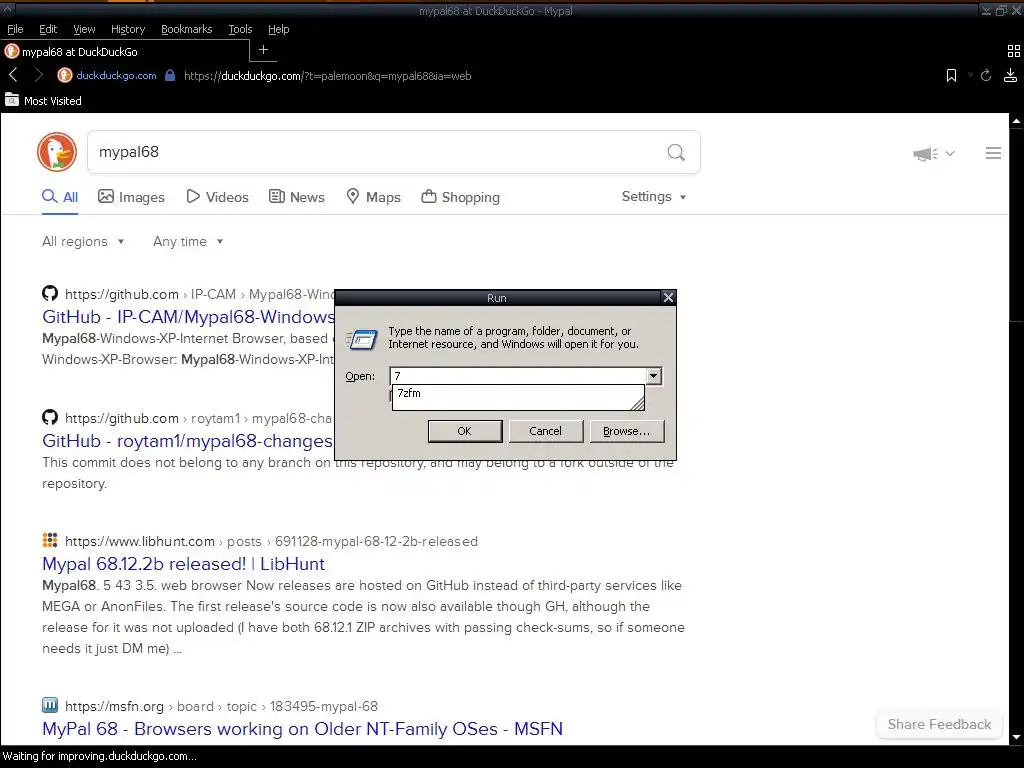Bookmark this page with the bookmark icon
Viewport: 1024px width, 768px height.
[952, 76]
